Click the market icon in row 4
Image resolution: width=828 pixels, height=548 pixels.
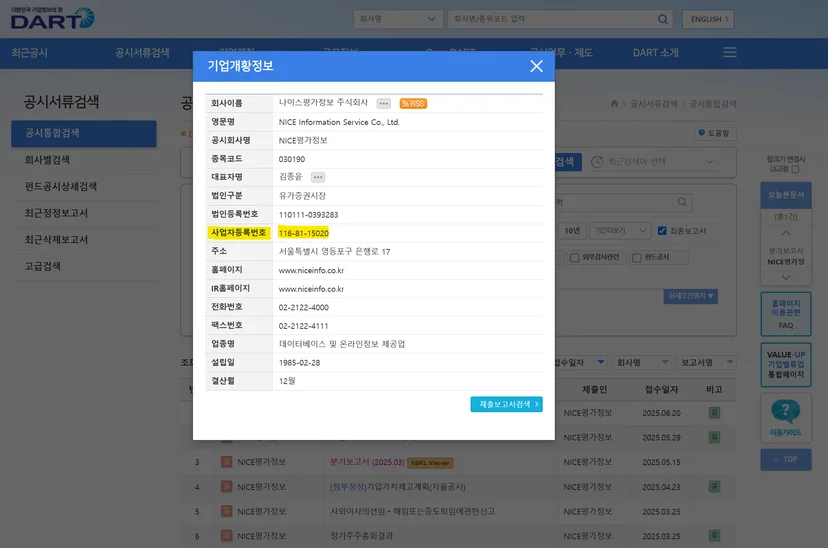pyautogui.click(x=226, y=486)
